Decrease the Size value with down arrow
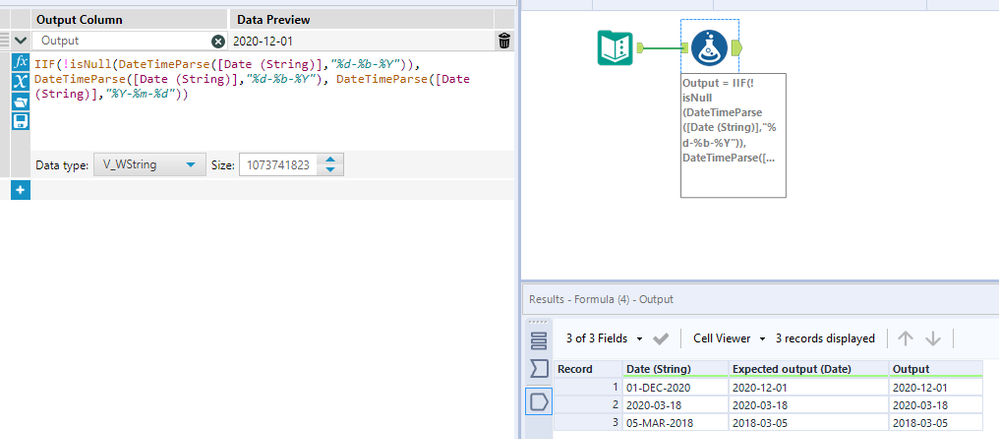This screenshot has width=999, height=439. (330, 170)
